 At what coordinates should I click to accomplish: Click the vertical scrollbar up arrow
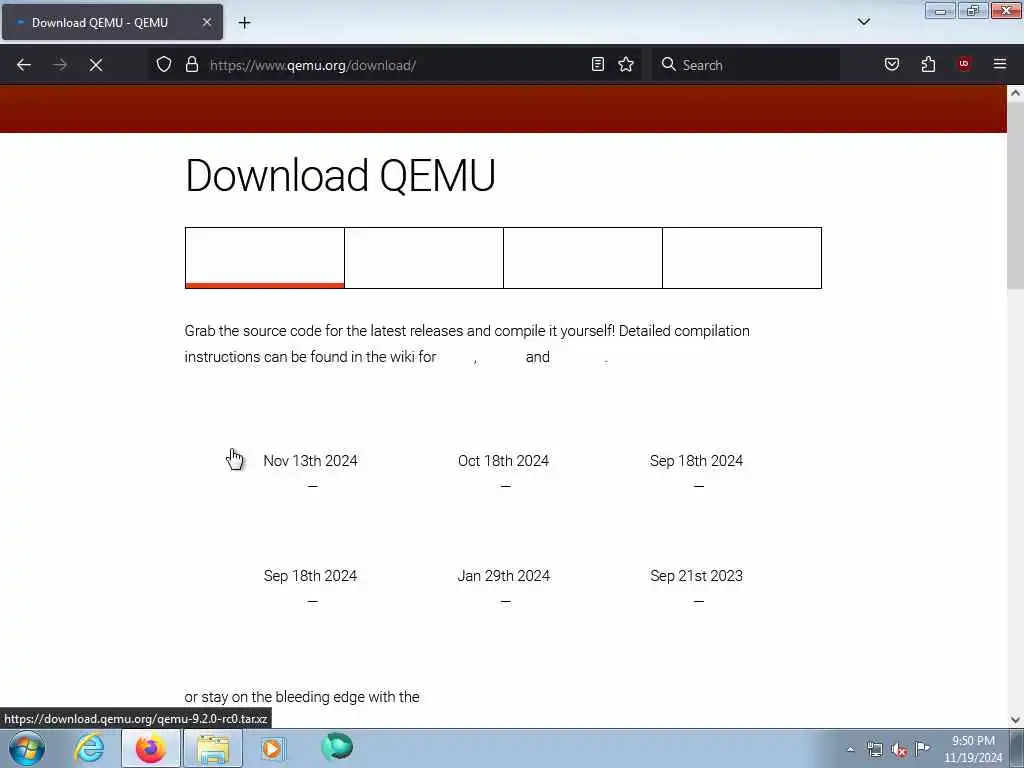point(1015,93)
